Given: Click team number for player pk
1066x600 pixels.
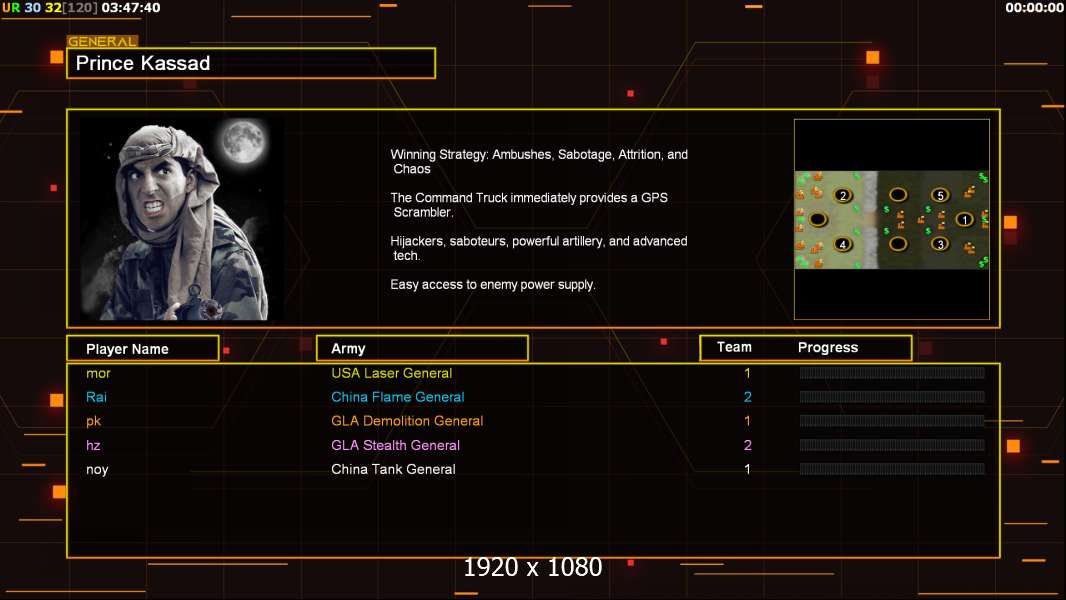Looking at the screenshot, I should (x=747, y=421).
